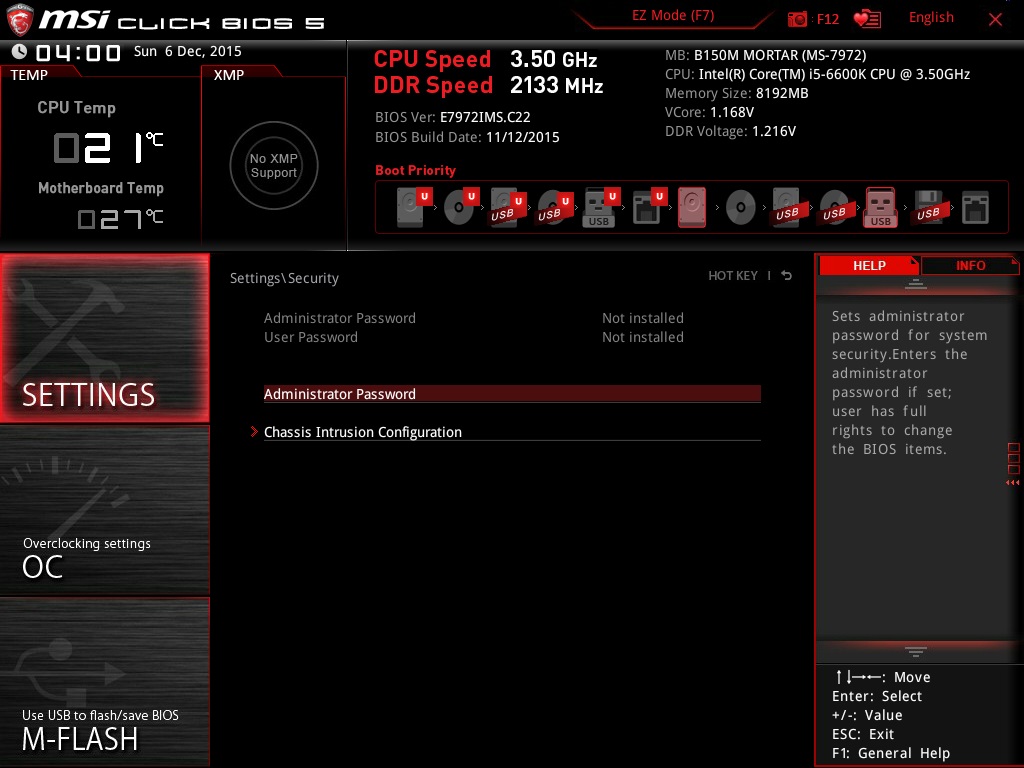Select the highlighted red USB key boot device

click(880, 208)
